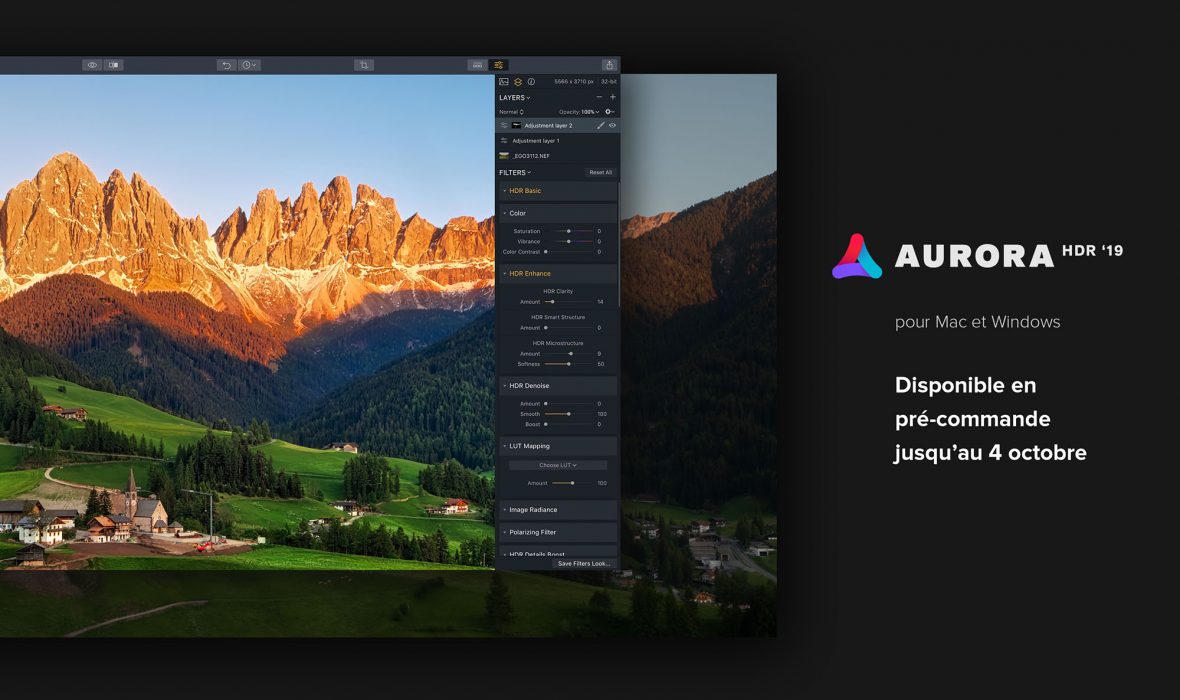The width and height of the screenshot is (1180, 700).
Task: Open the histogram panel icon
Action: [x=504, y=81]
